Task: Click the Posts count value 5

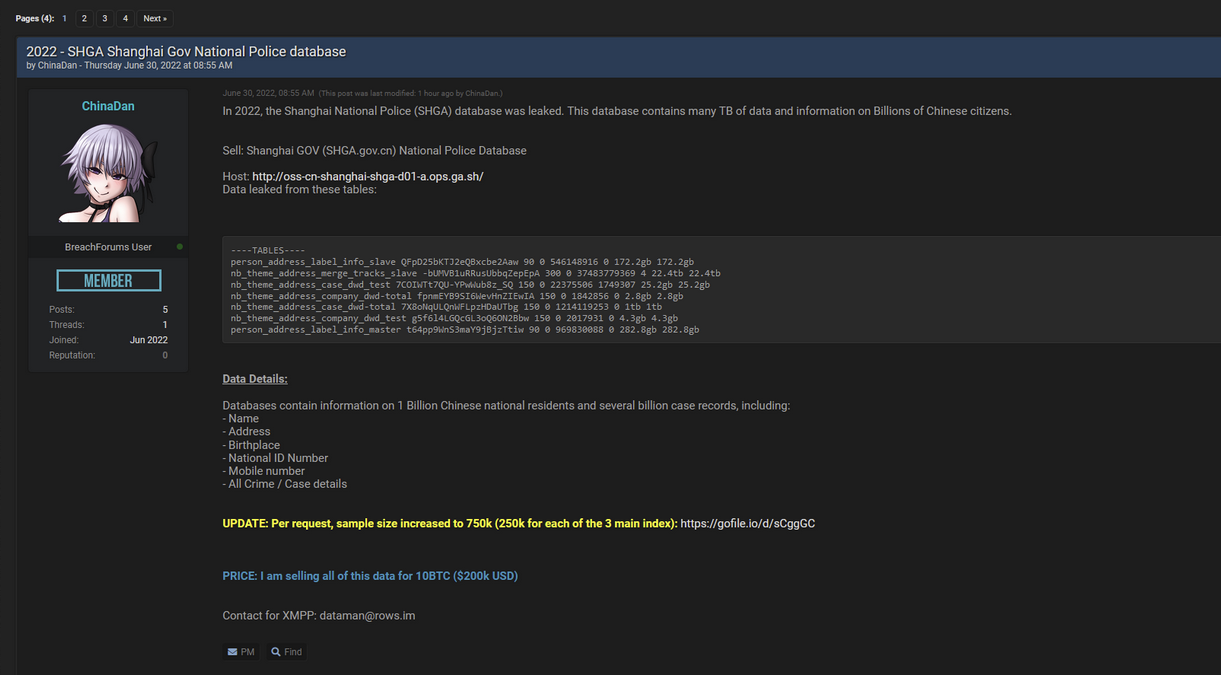Action: (x=165, y=310)
